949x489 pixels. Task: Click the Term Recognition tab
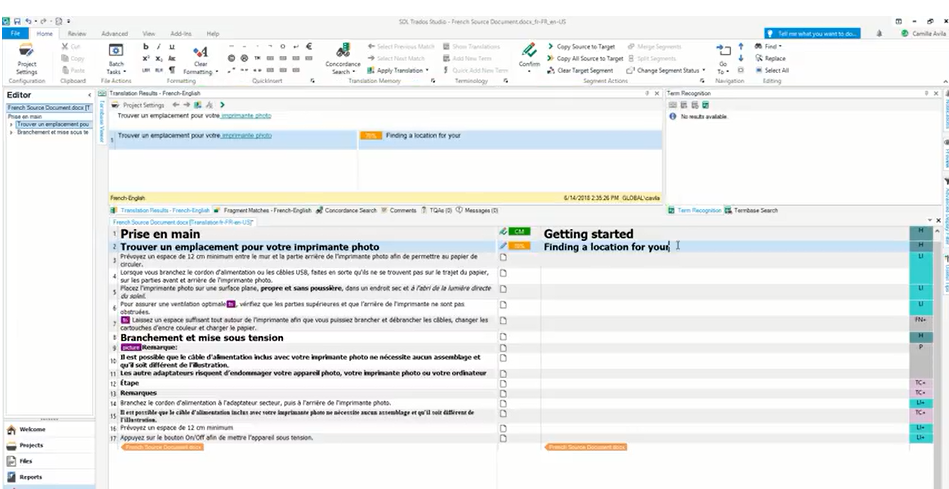(x=694, y=211)
